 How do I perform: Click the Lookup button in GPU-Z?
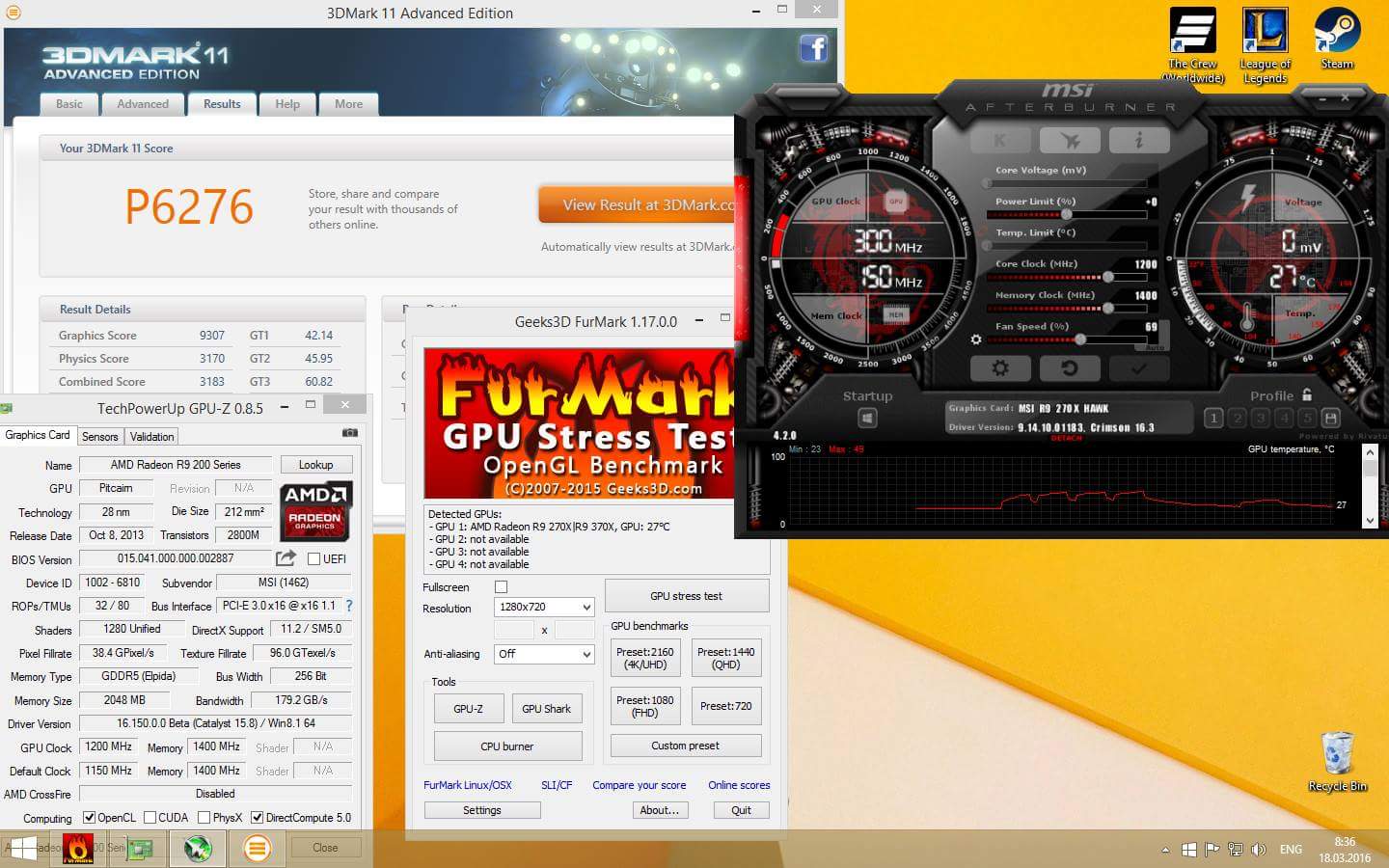click(x=316, y=465)
